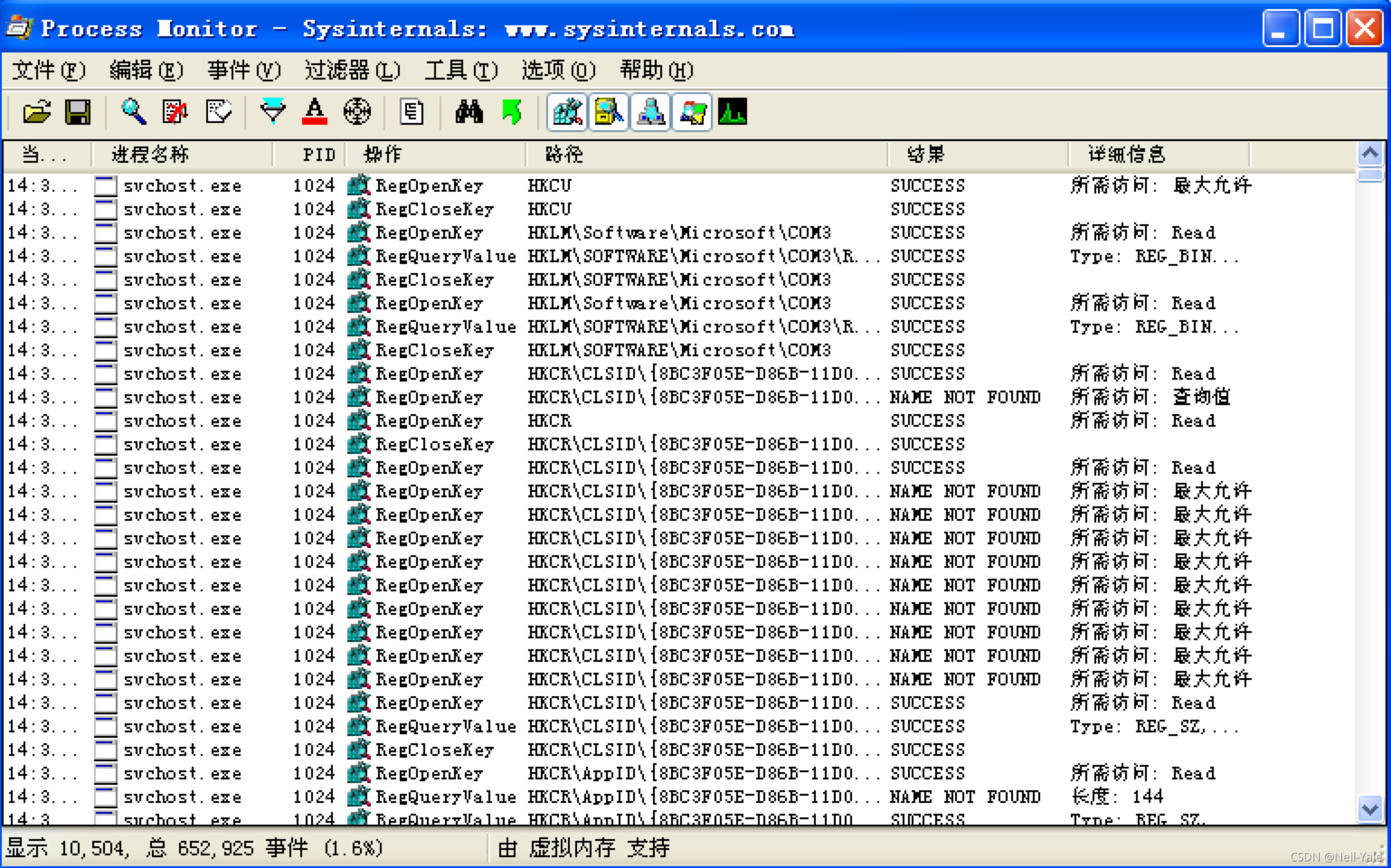
Task: Click the scrollbar up arrow
Action: (1370, 154)
